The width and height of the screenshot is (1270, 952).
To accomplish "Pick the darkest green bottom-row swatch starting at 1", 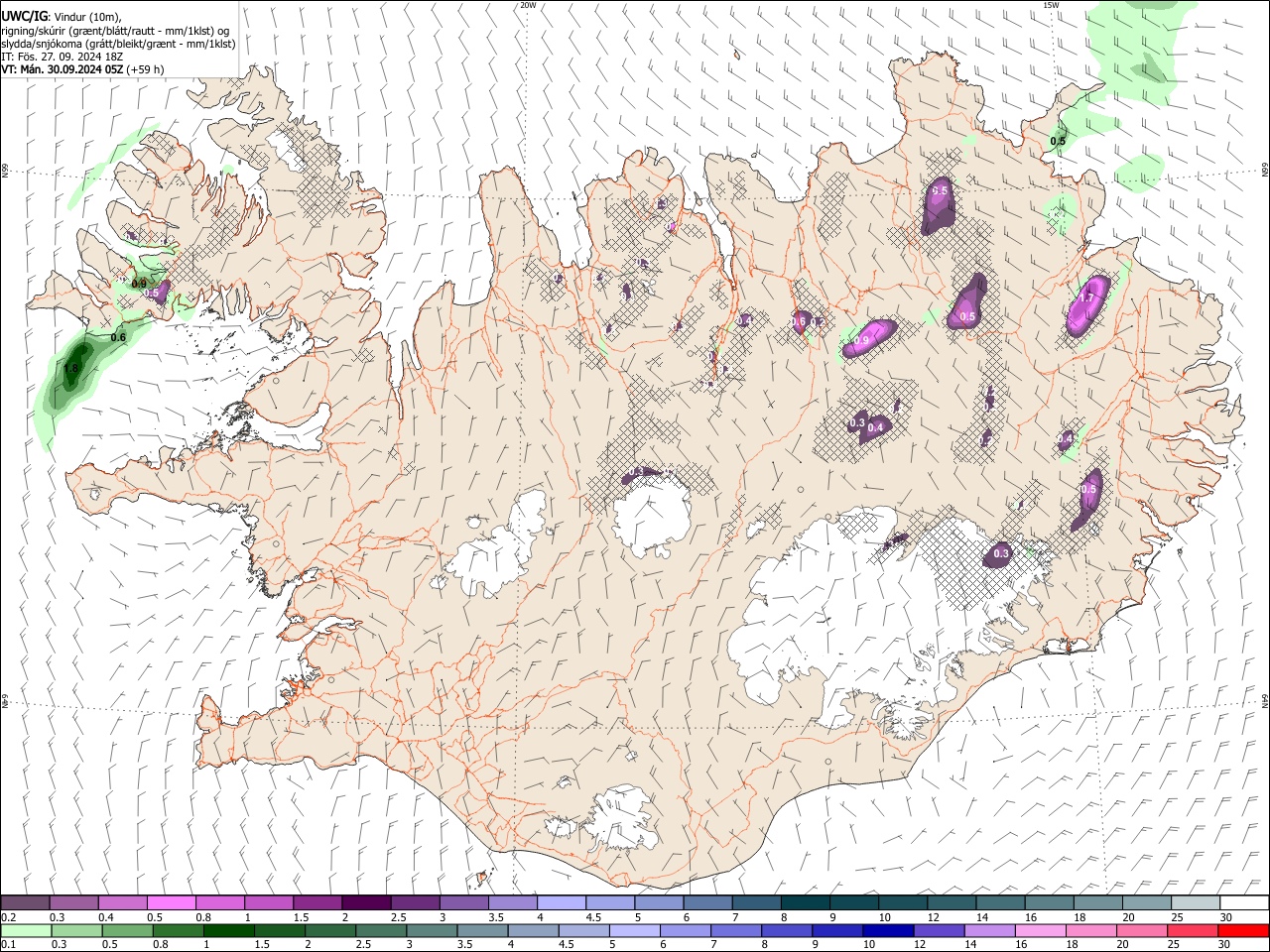I will click(x=228, y=930).
